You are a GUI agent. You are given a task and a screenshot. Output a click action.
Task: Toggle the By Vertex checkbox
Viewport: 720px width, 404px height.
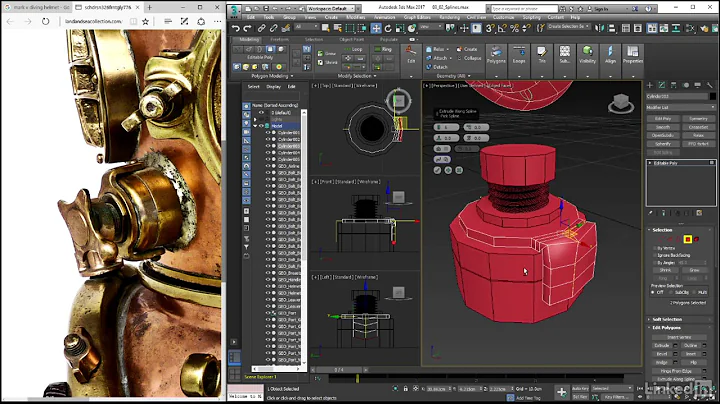pyautogui.click(x=655, y=248)
